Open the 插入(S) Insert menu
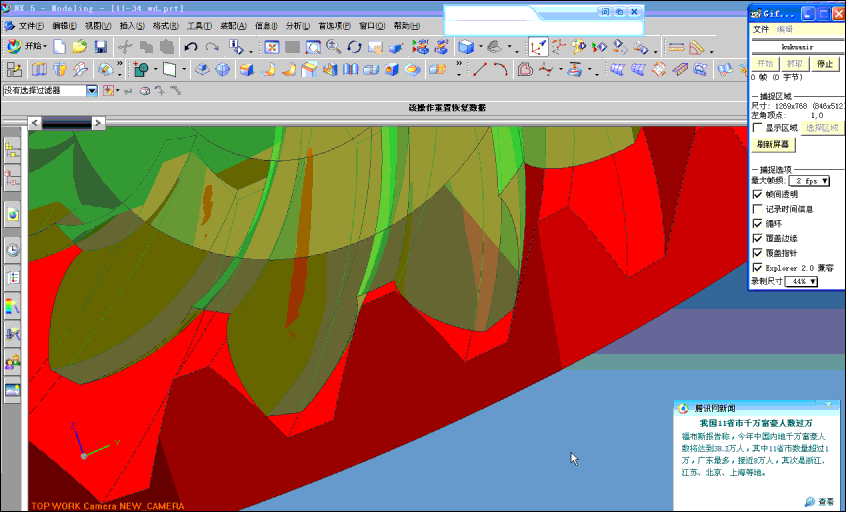Image resolution: width=846 pixels, height=512 pixels. tap(132, 26)
